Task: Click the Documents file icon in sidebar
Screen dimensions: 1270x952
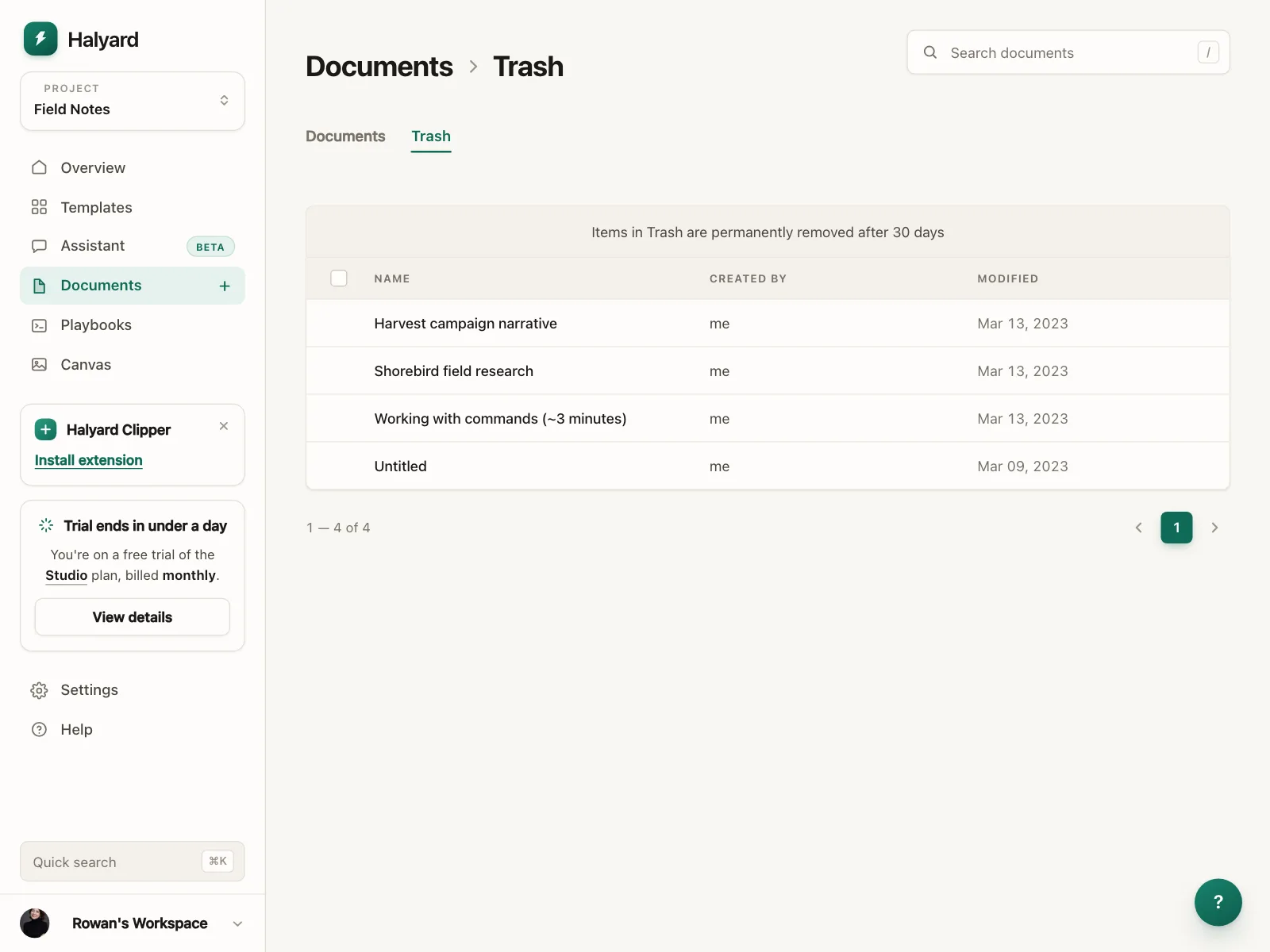Action: point(39,286)
